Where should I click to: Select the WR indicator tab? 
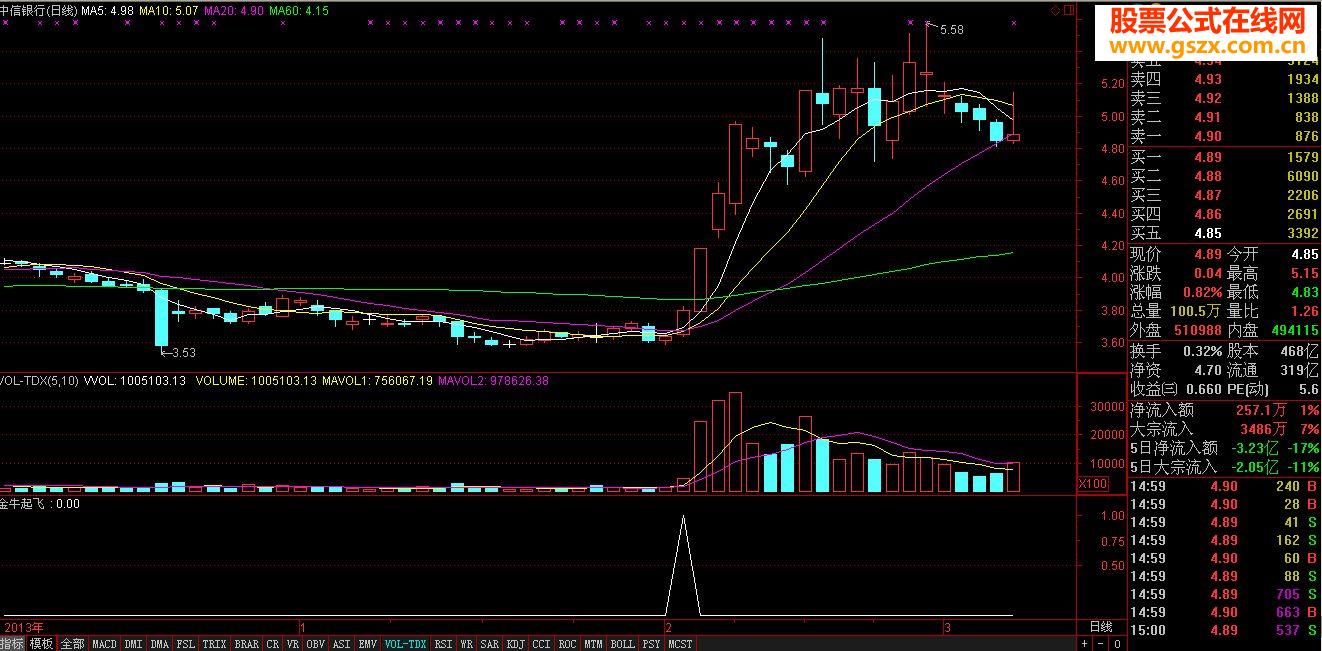467,644
